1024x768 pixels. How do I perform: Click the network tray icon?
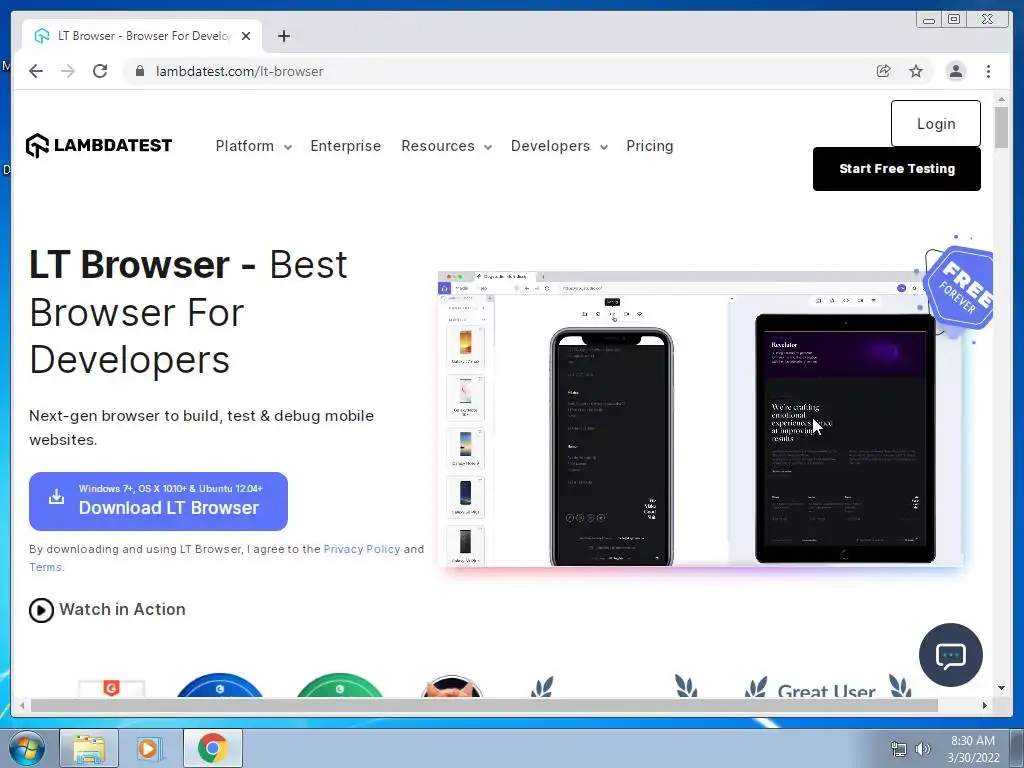click(x=899, y=749)
